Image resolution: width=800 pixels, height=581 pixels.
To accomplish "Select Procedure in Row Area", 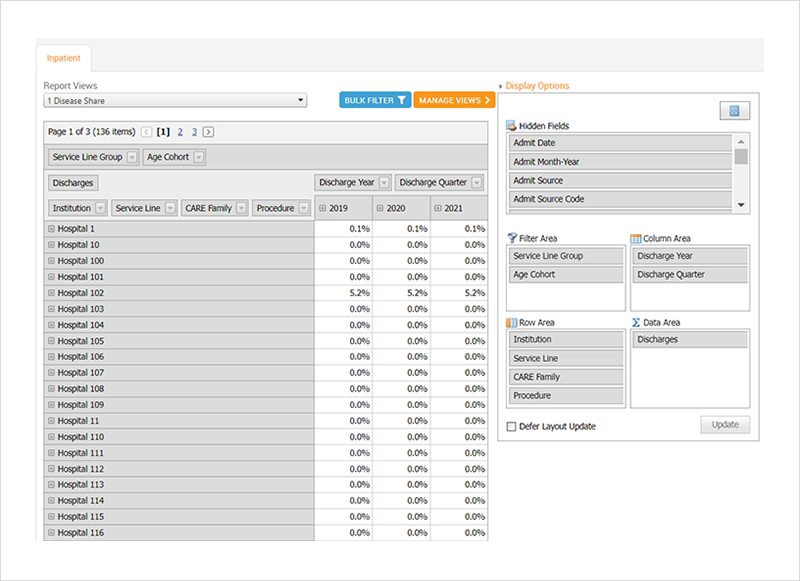I will pyautogui.click(x=566, y=395).
